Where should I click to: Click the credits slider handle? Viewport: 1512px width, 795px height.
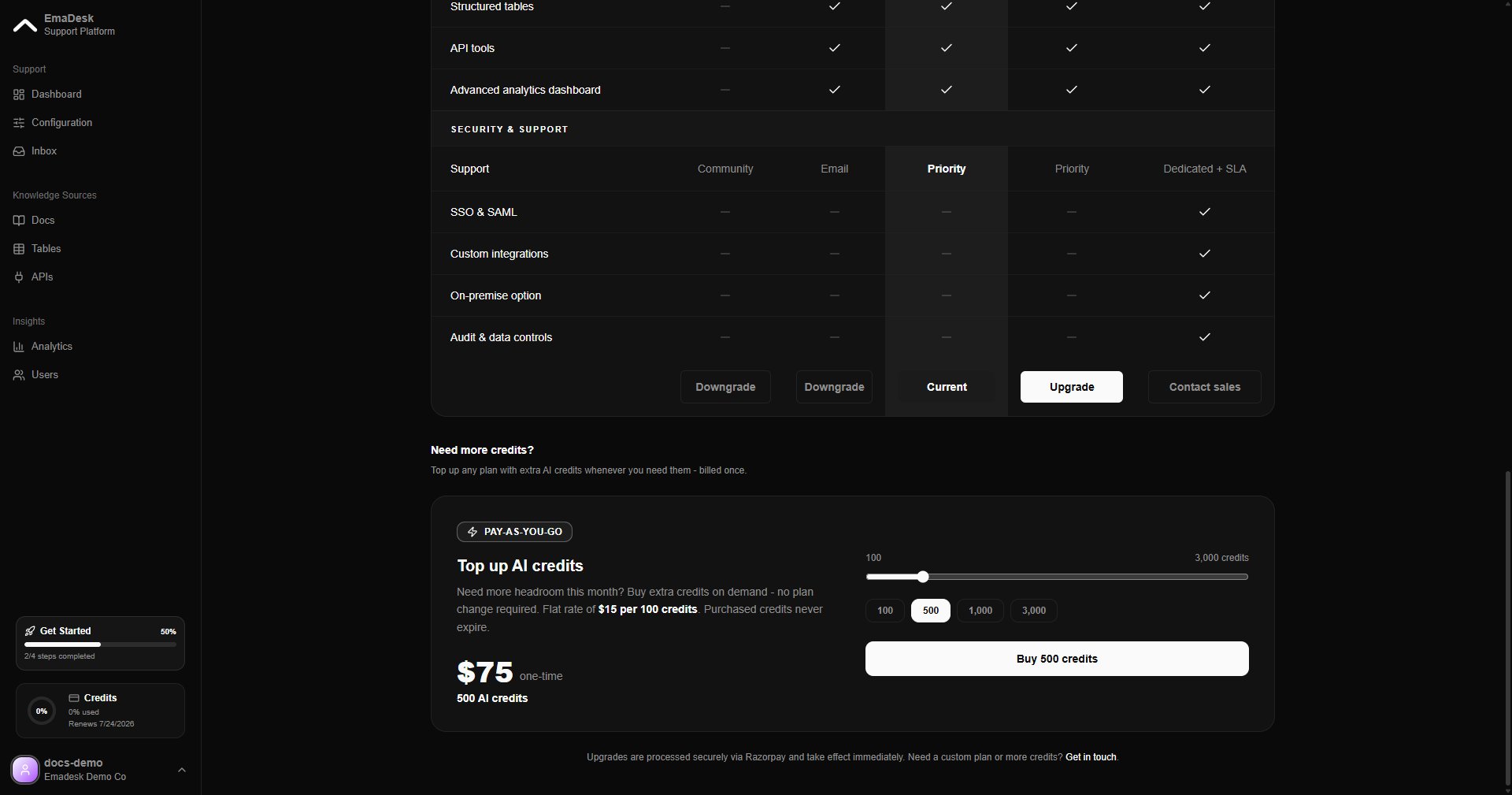point(923,577)
